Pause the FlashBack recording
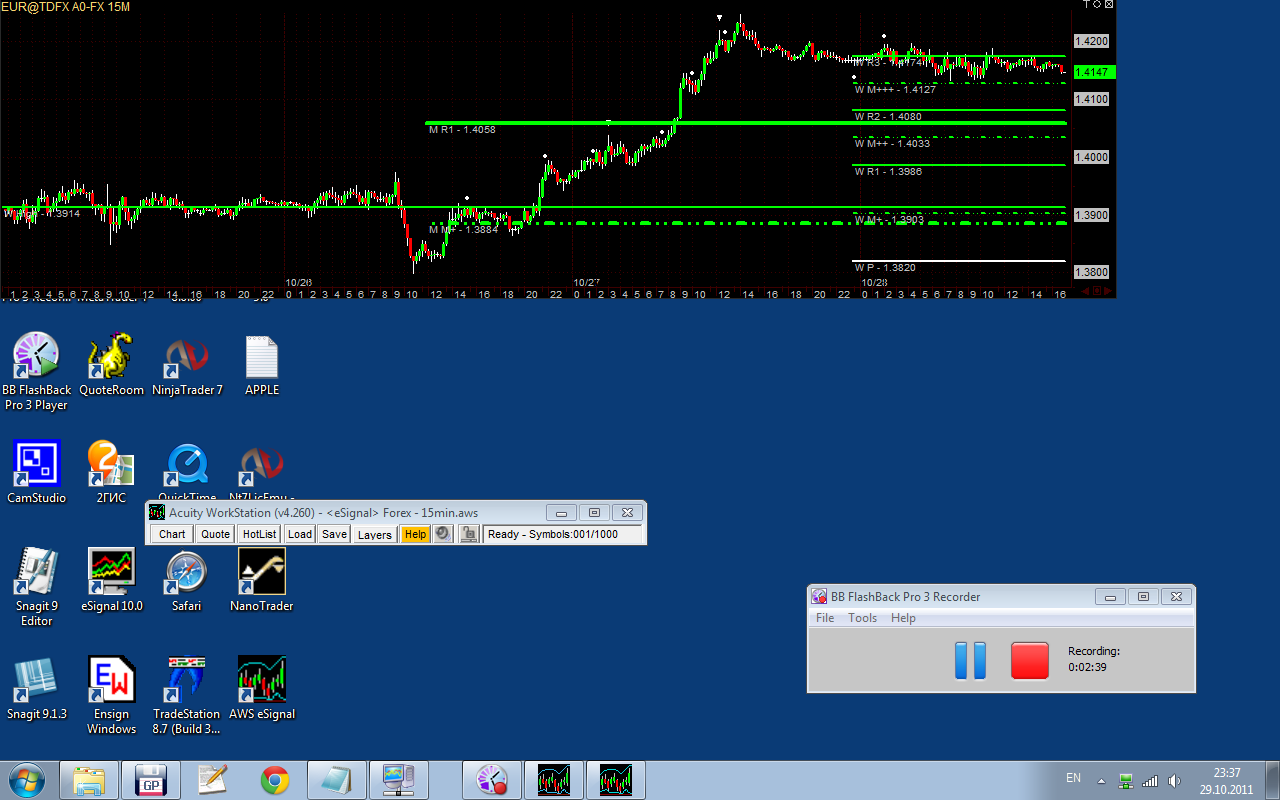This screenshot has height=800, width=1280. pos(970,661)
